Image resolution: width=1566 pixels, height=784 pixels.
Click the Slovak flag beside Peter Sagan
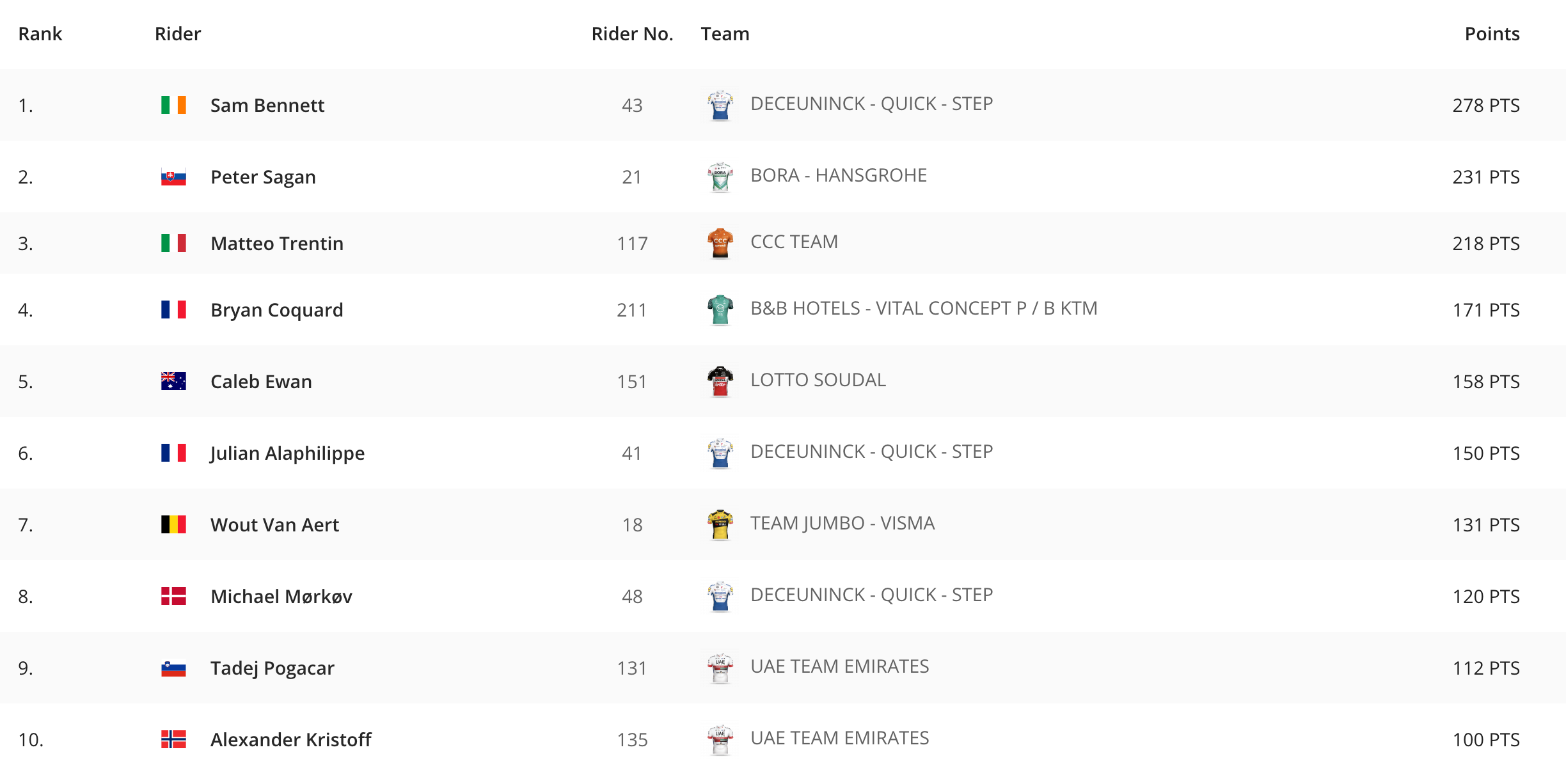pyautogui.click(x=173, y=176)
